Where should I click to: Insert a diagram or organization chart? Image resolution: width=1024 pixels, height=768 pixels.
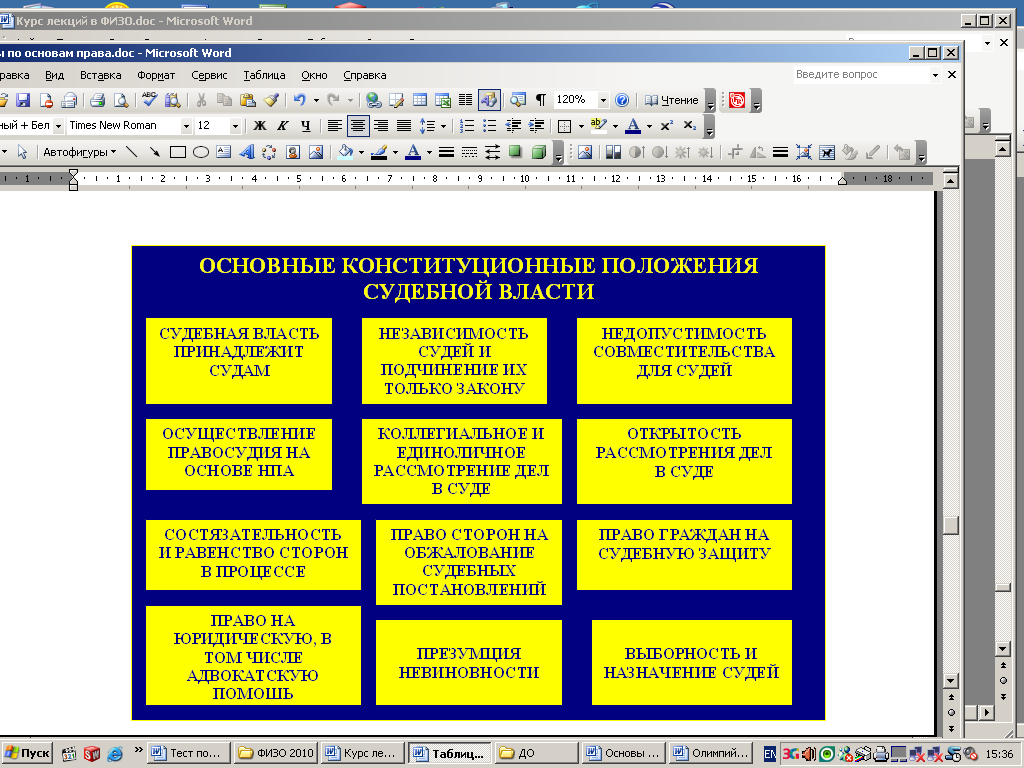269,152
